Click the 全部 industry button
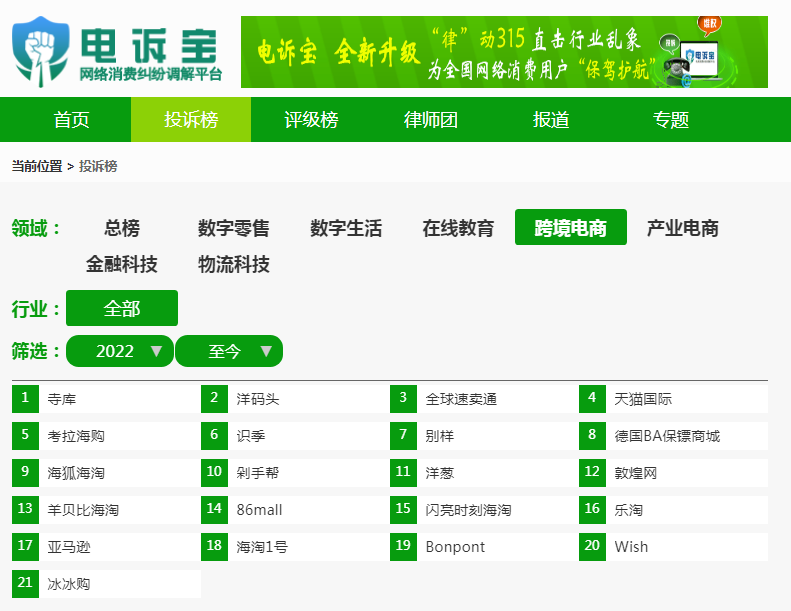The width and height of the screenshot is (791, 611). (122, 308)
